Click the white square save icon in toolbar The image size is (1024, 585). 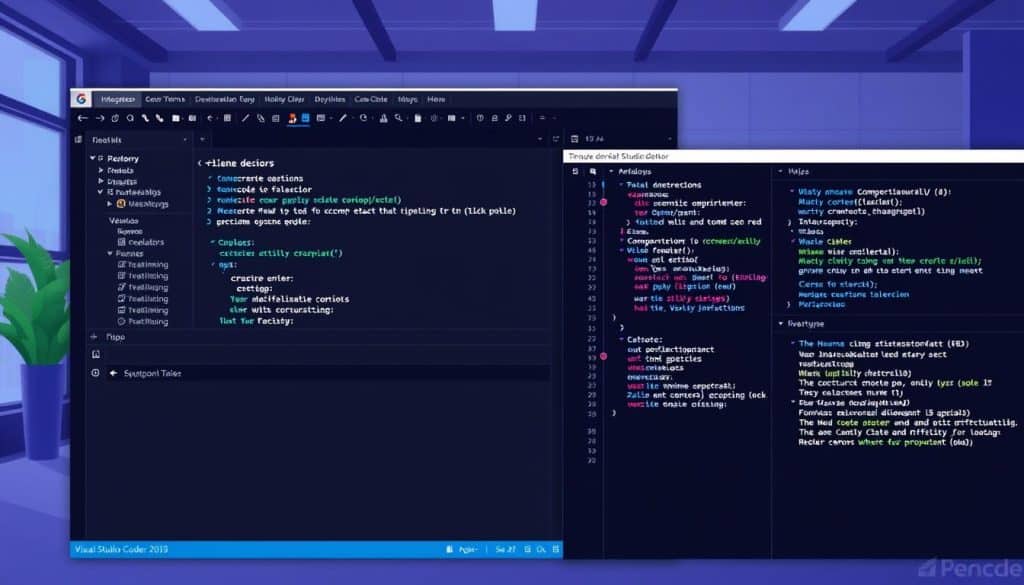click(x=176, y=118)
